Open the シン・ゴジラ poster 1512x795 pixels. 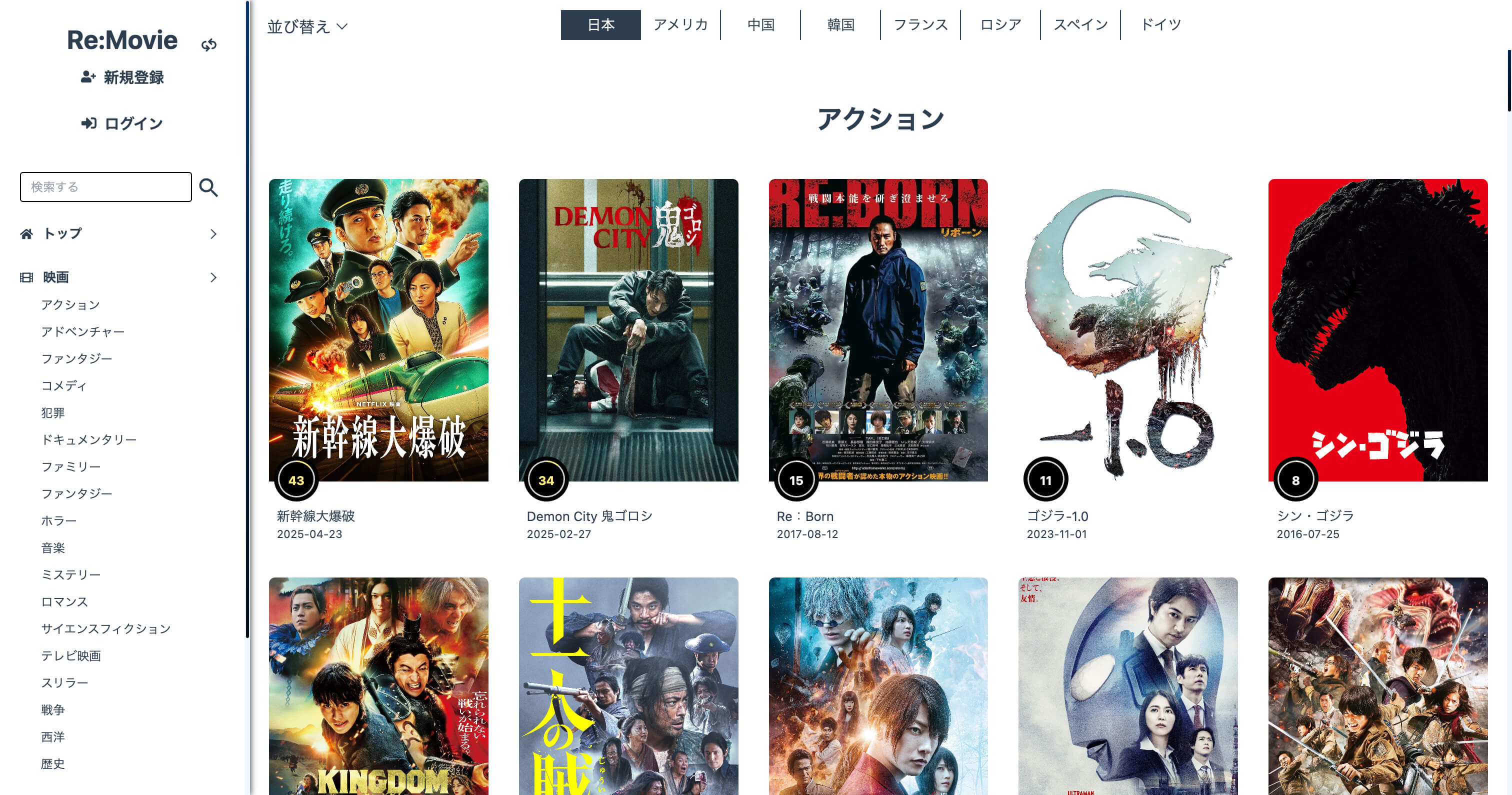tap(1378, 330)
